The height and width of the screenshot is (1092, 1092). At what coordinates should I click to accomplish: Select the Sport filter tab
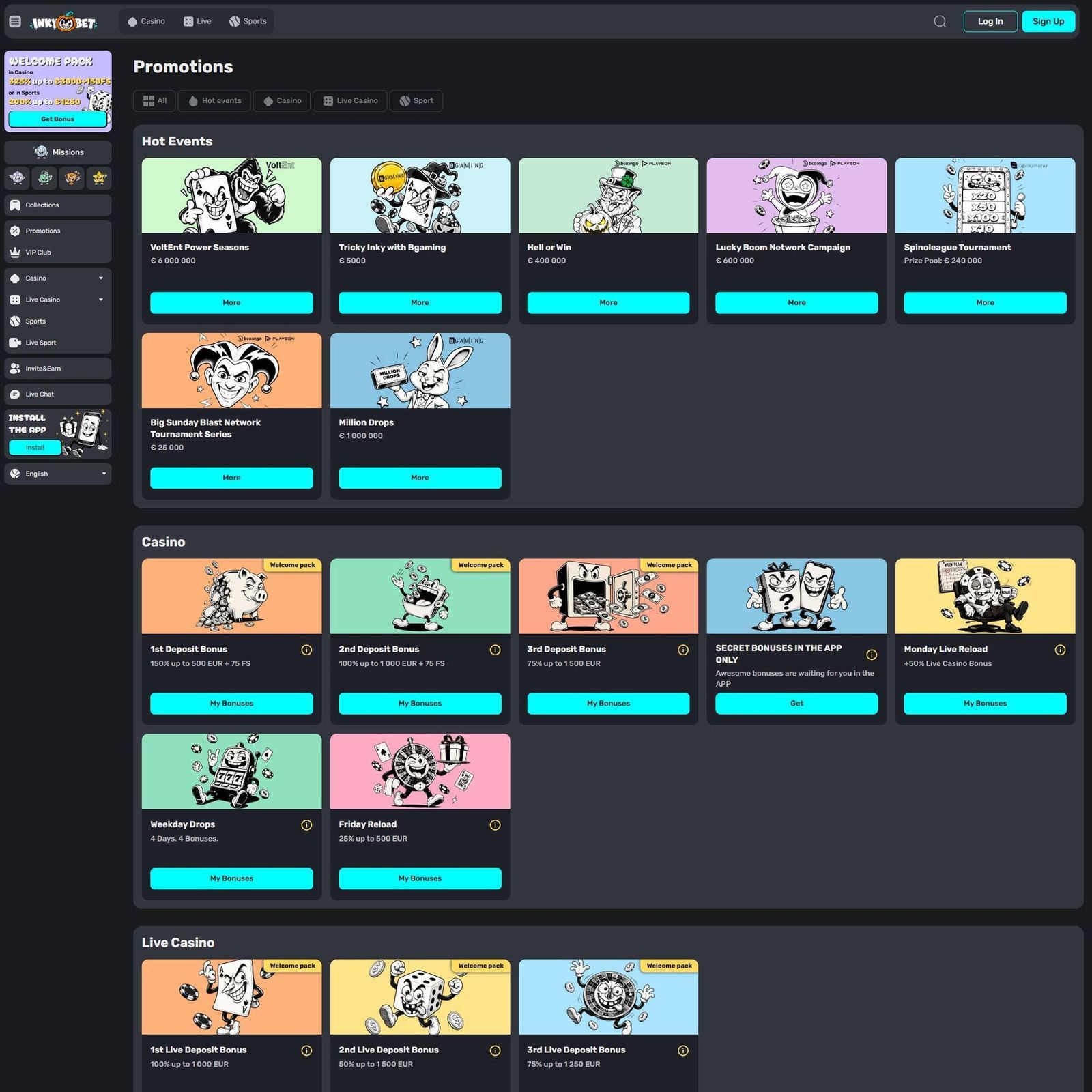pos(416,101)
